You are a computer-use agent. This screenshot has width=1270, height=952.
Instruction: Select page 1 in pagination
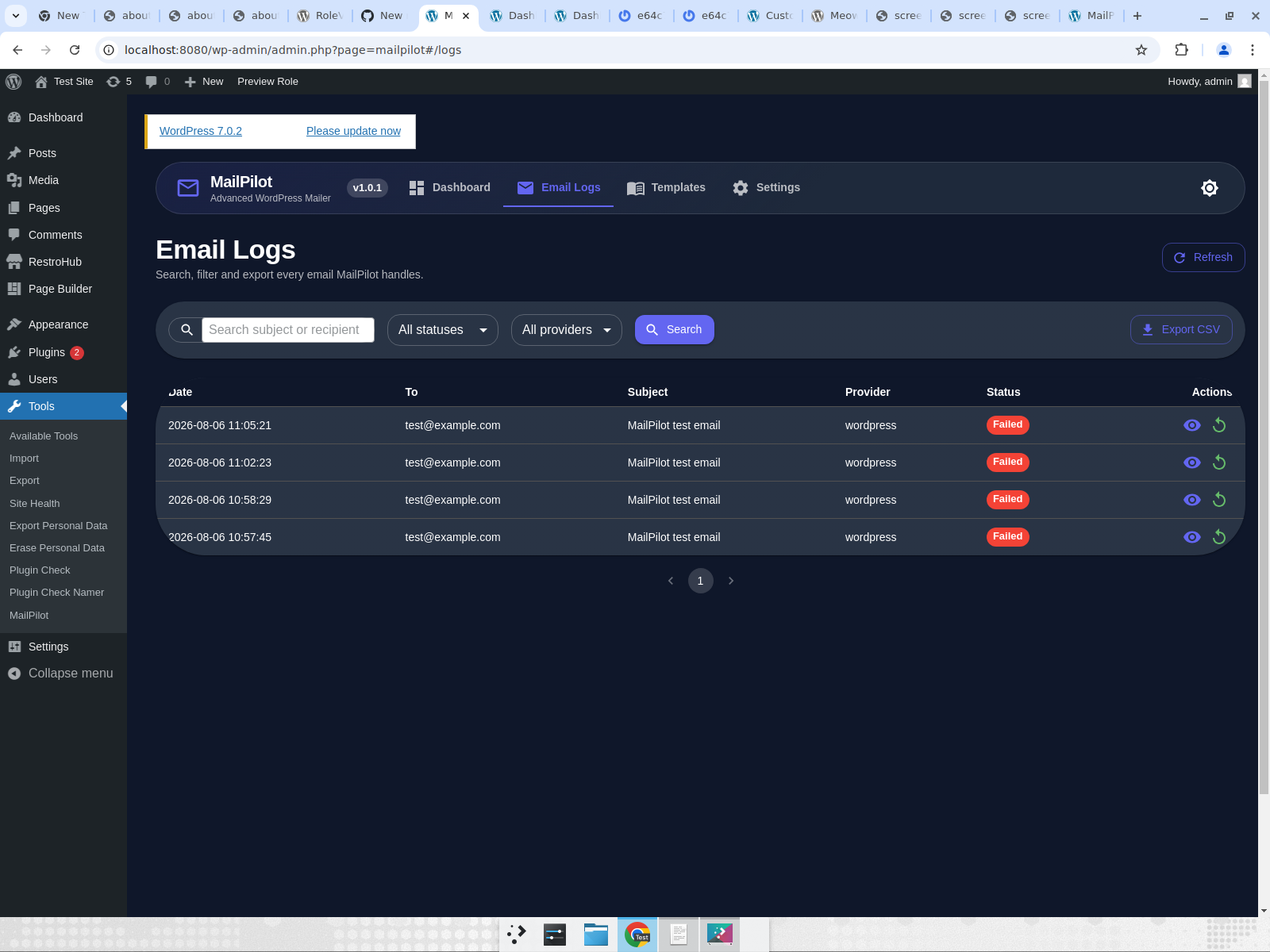pos(700,581)
